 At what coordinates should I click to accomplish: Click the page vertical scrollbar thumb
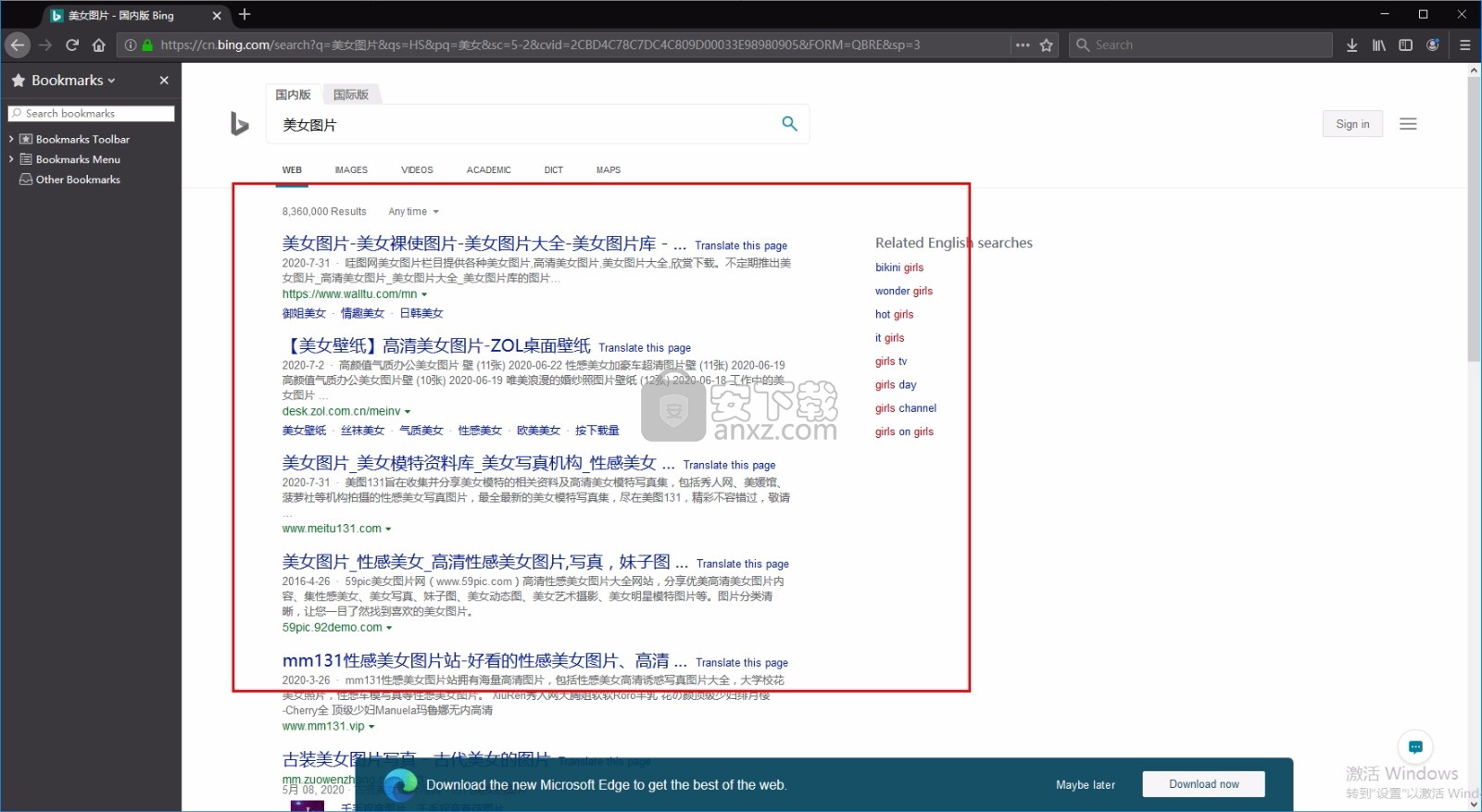tap(1474, 219)
